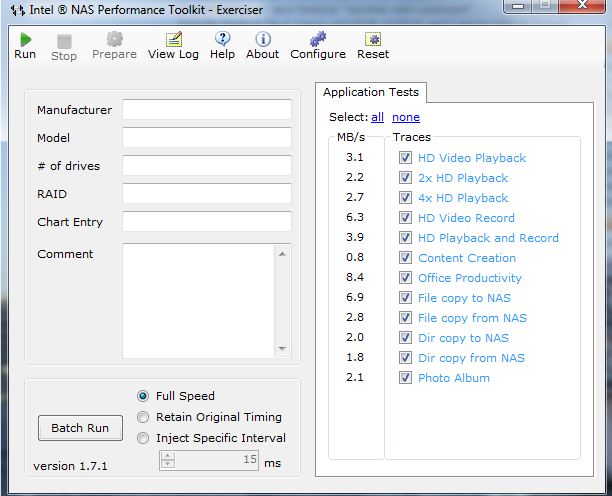The width and height of the screenshot is (612, 496).
Task: Click Comment scrollbar up arrow
Action: point(282,254)
